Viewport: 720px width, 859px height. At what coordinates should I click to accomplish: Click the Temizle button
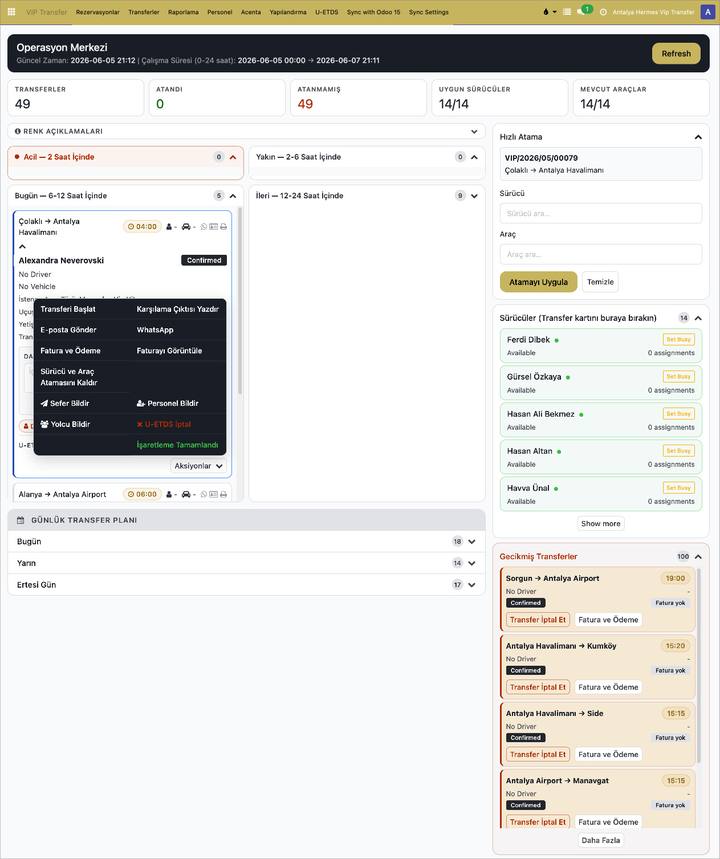click(600, 282)
